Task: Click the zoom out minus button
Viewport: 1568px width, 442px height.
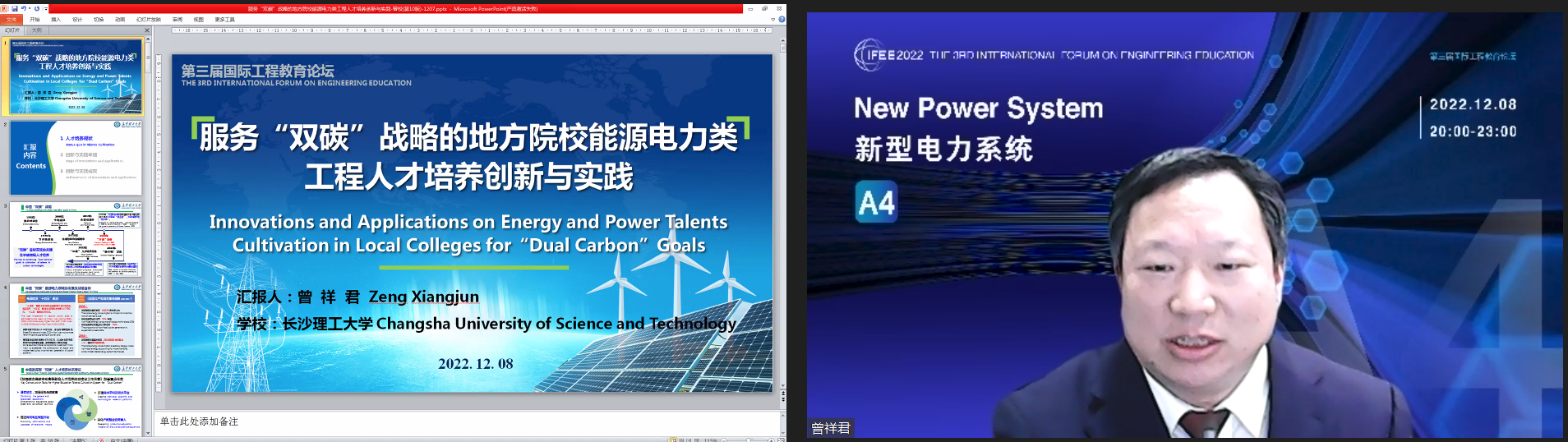Action: pos(724,440)
